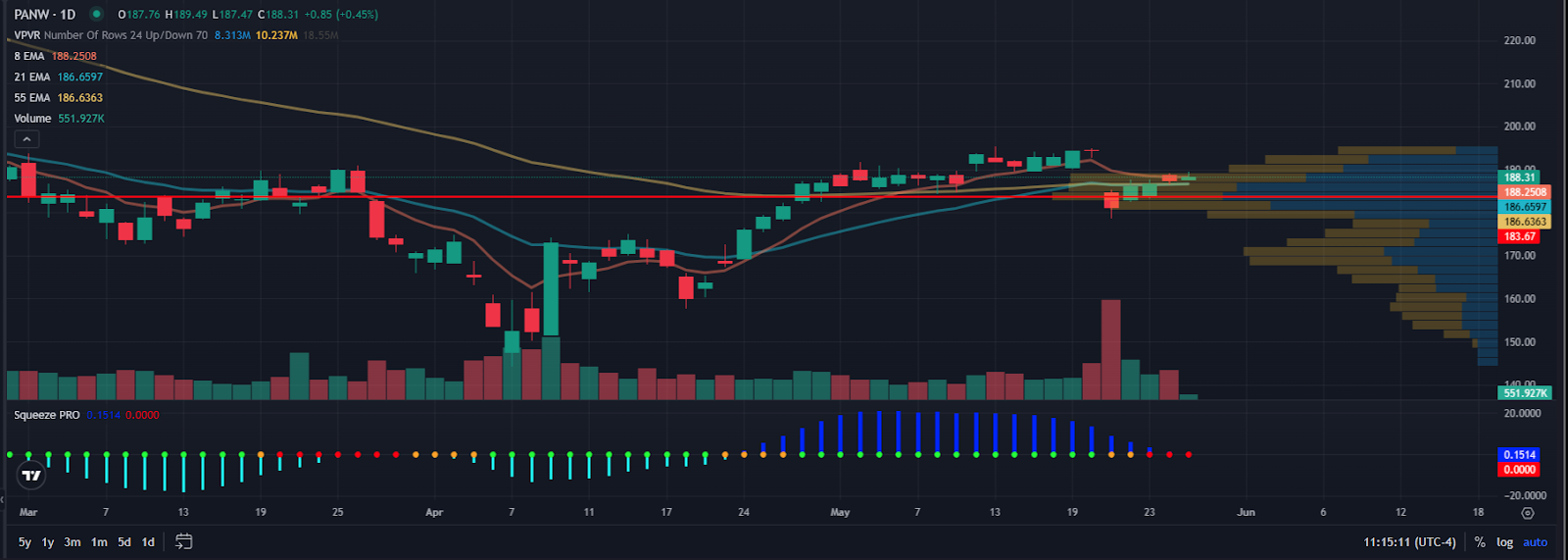Image resolution: width=1568 pixels, height=560 pixels.
Task: Select the 55 EMA legend entry
Action: (x=32, y=97)
